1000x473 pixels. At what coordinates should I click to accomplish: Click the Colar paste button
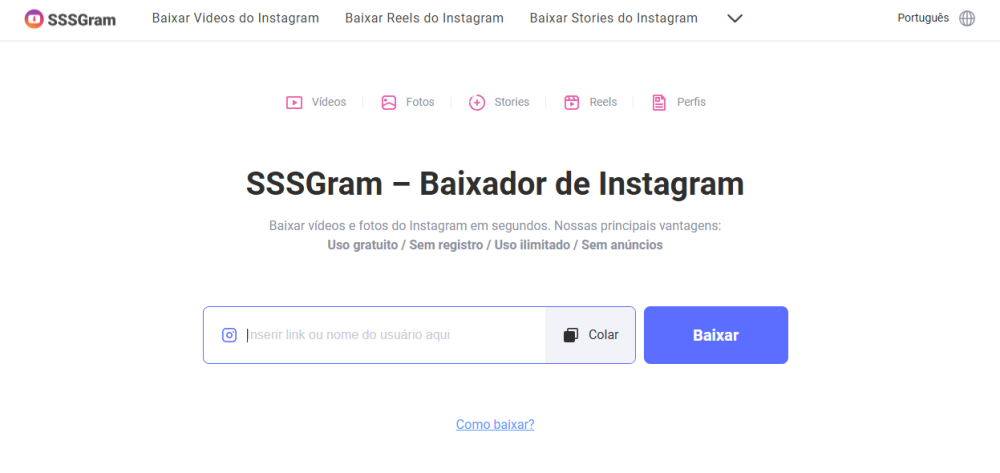click(590, 335)
